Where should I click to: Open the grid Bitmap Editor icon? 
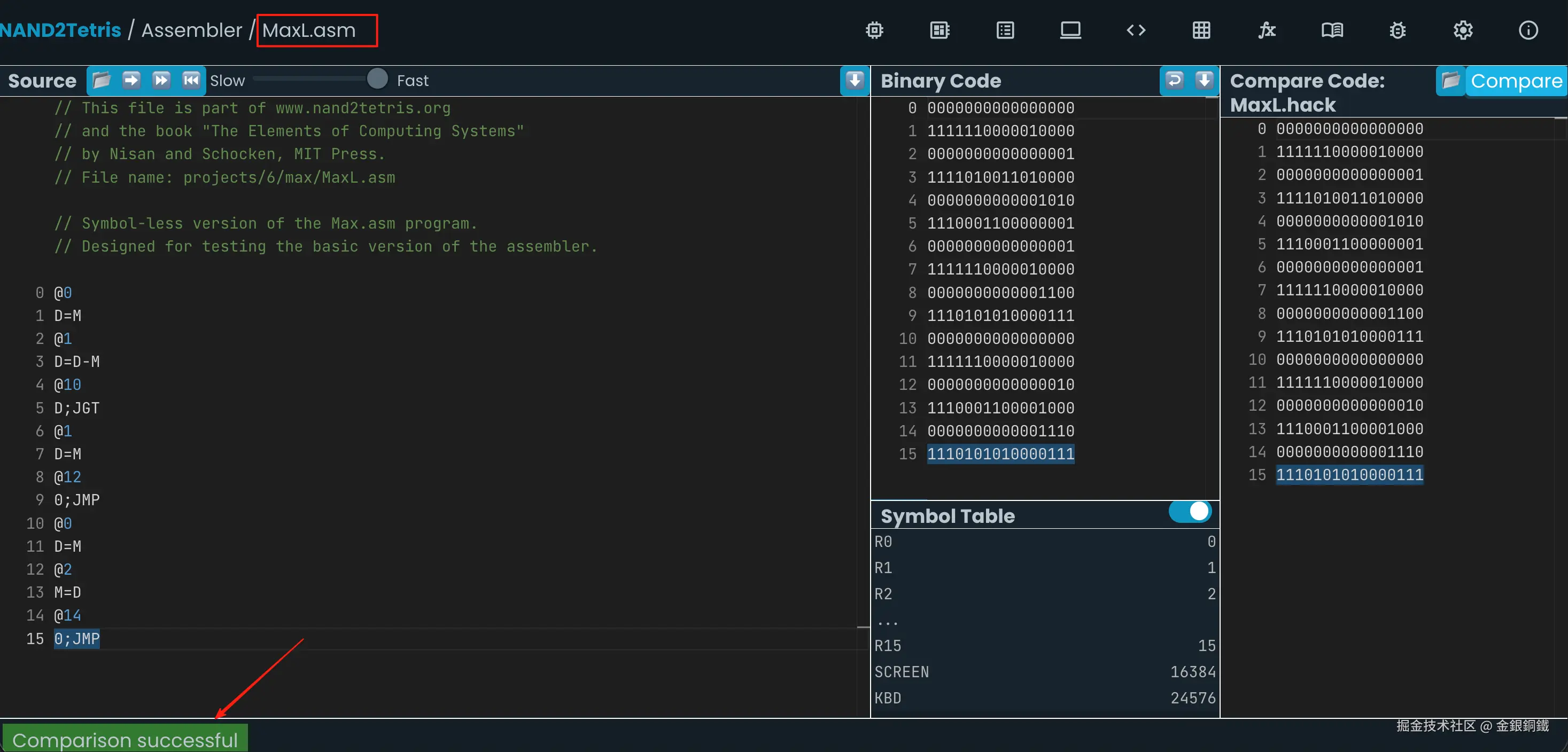[1201, 30]
